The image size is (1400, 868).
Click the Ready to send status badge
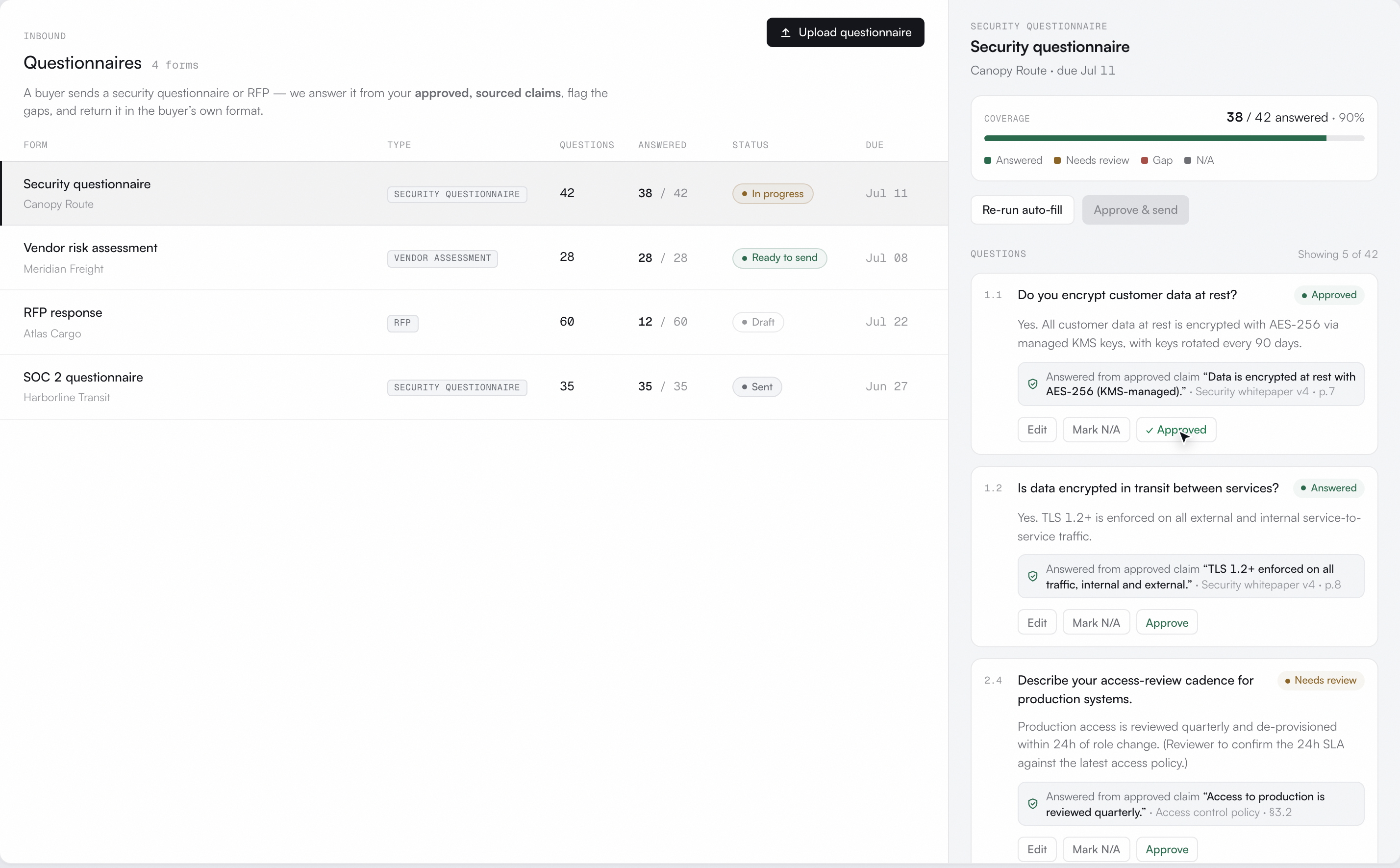pos(779,258)
